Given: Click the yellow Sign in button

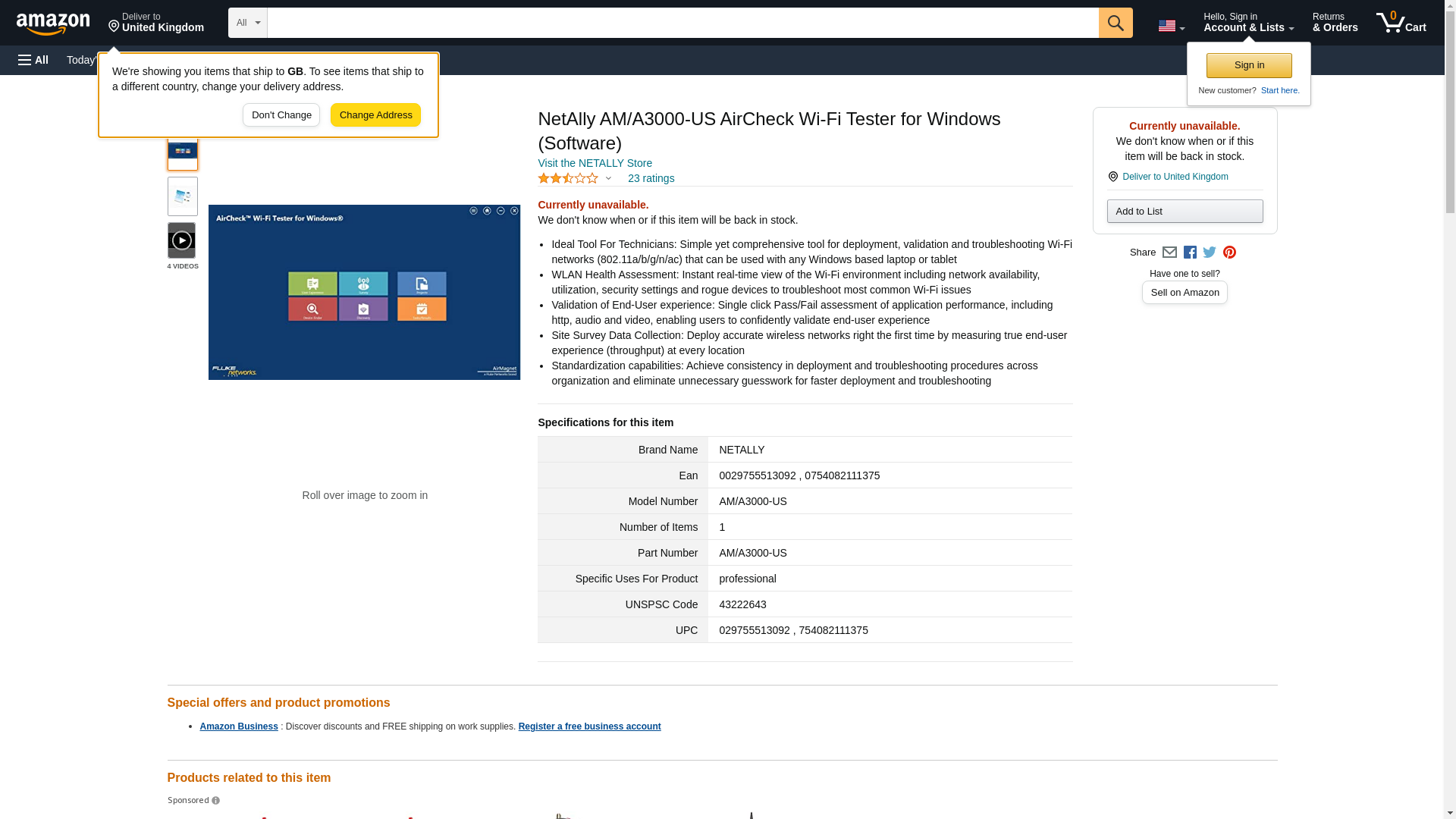Looking at the screenshot, I should point(1249,65).
